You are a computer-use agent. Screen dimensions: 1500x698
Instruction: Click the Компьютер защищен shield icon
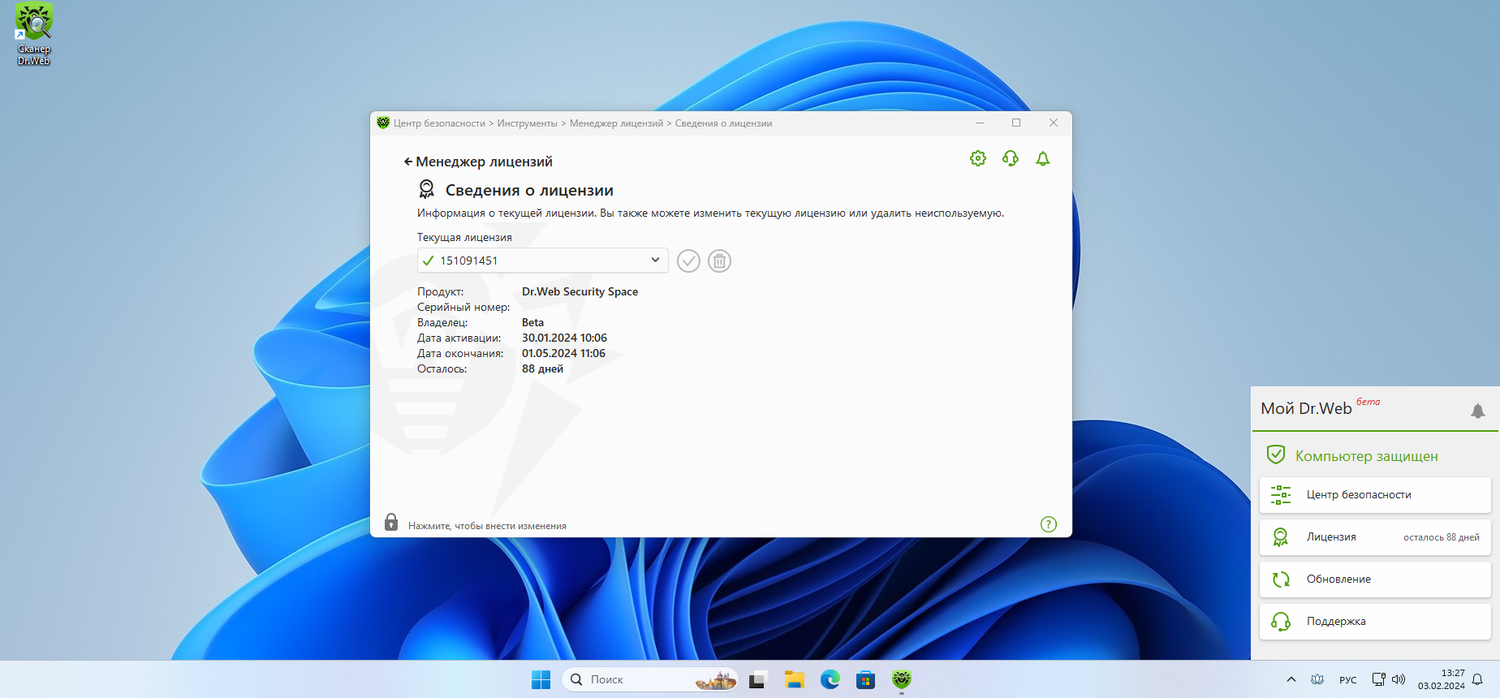(1276, 455)
